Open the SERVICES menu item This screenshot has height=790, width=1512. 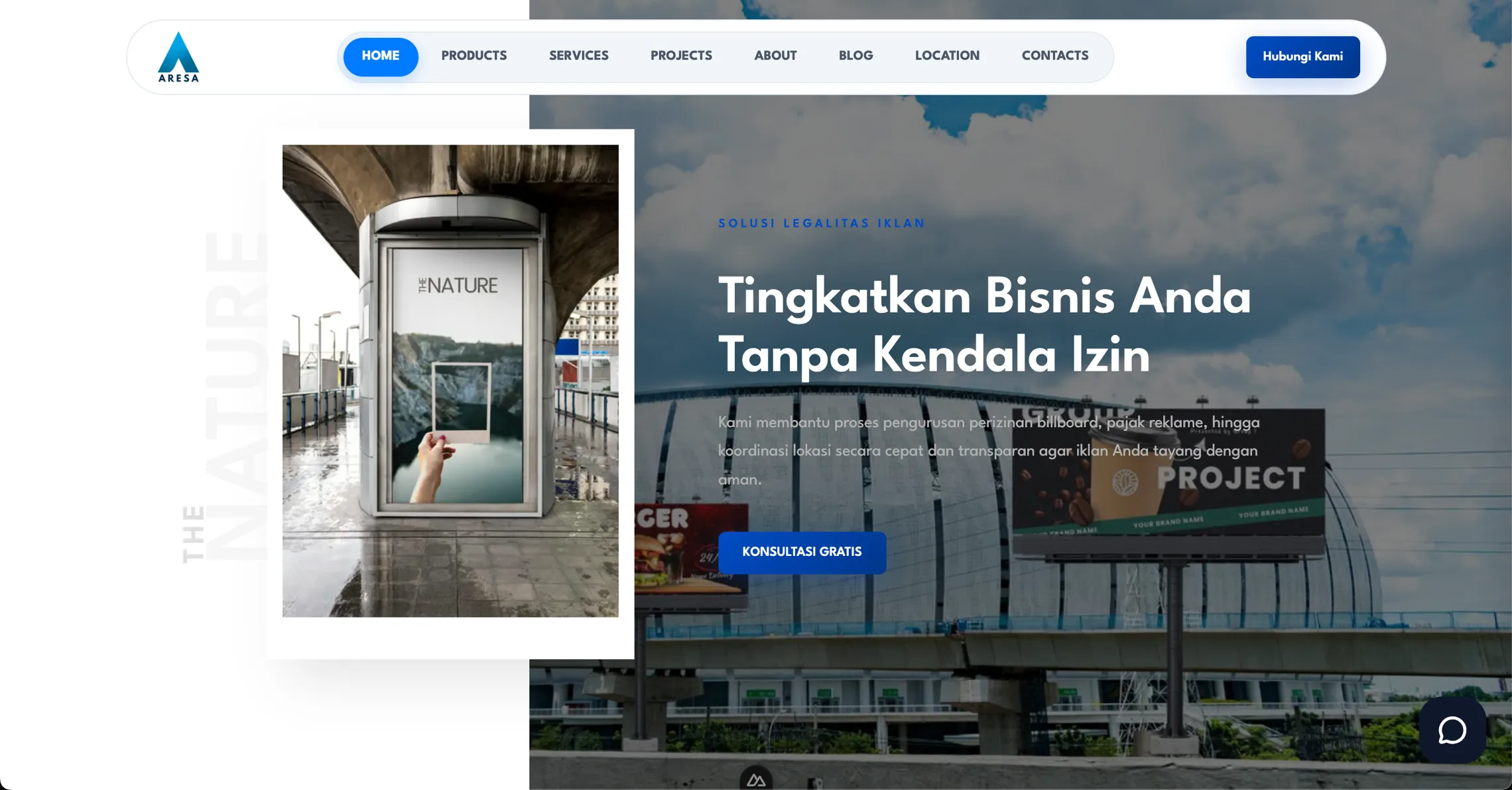click(x=578, y=56)
